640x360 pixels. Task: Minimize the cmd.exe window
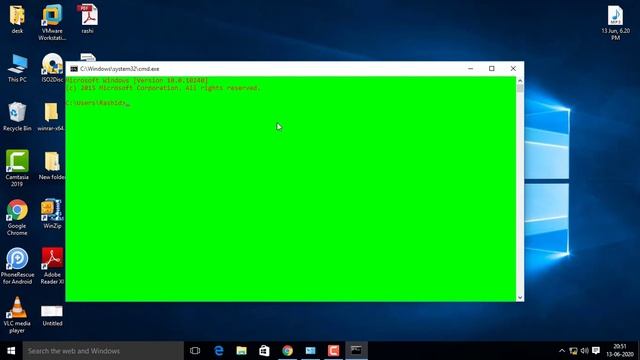pos(471,69)
